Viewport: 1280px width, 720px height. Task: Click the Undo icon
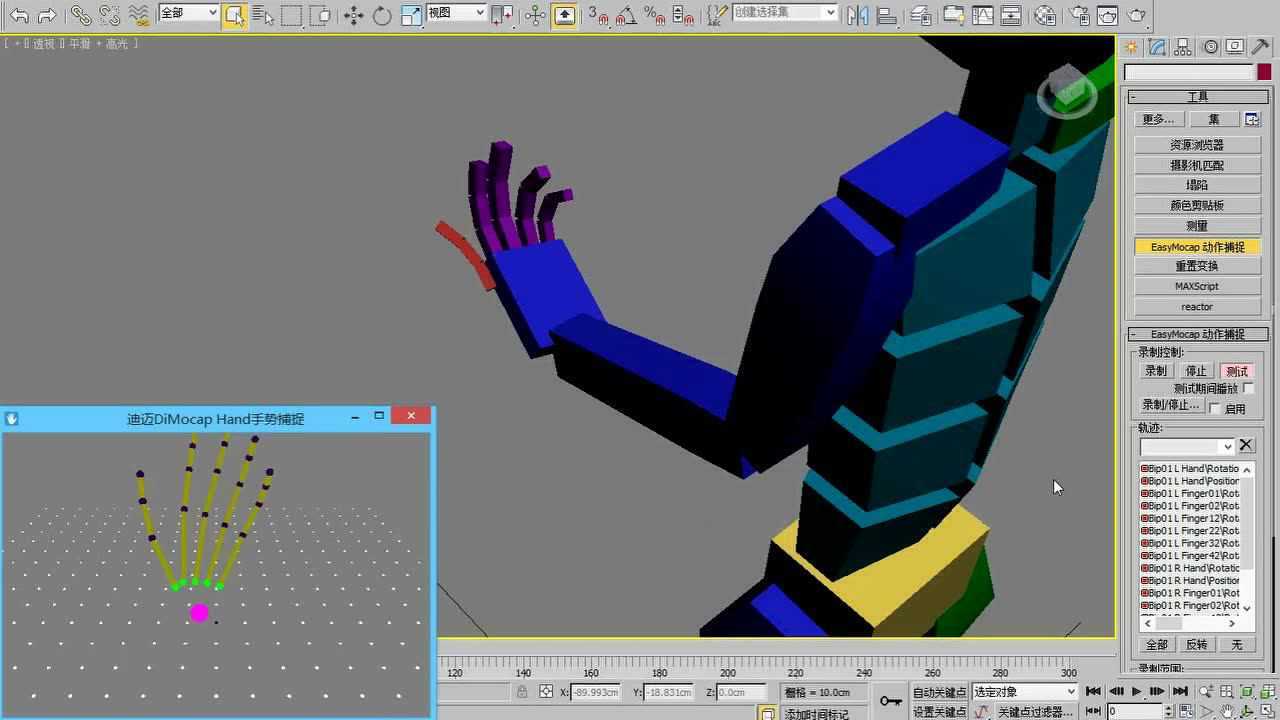point(21,14)
